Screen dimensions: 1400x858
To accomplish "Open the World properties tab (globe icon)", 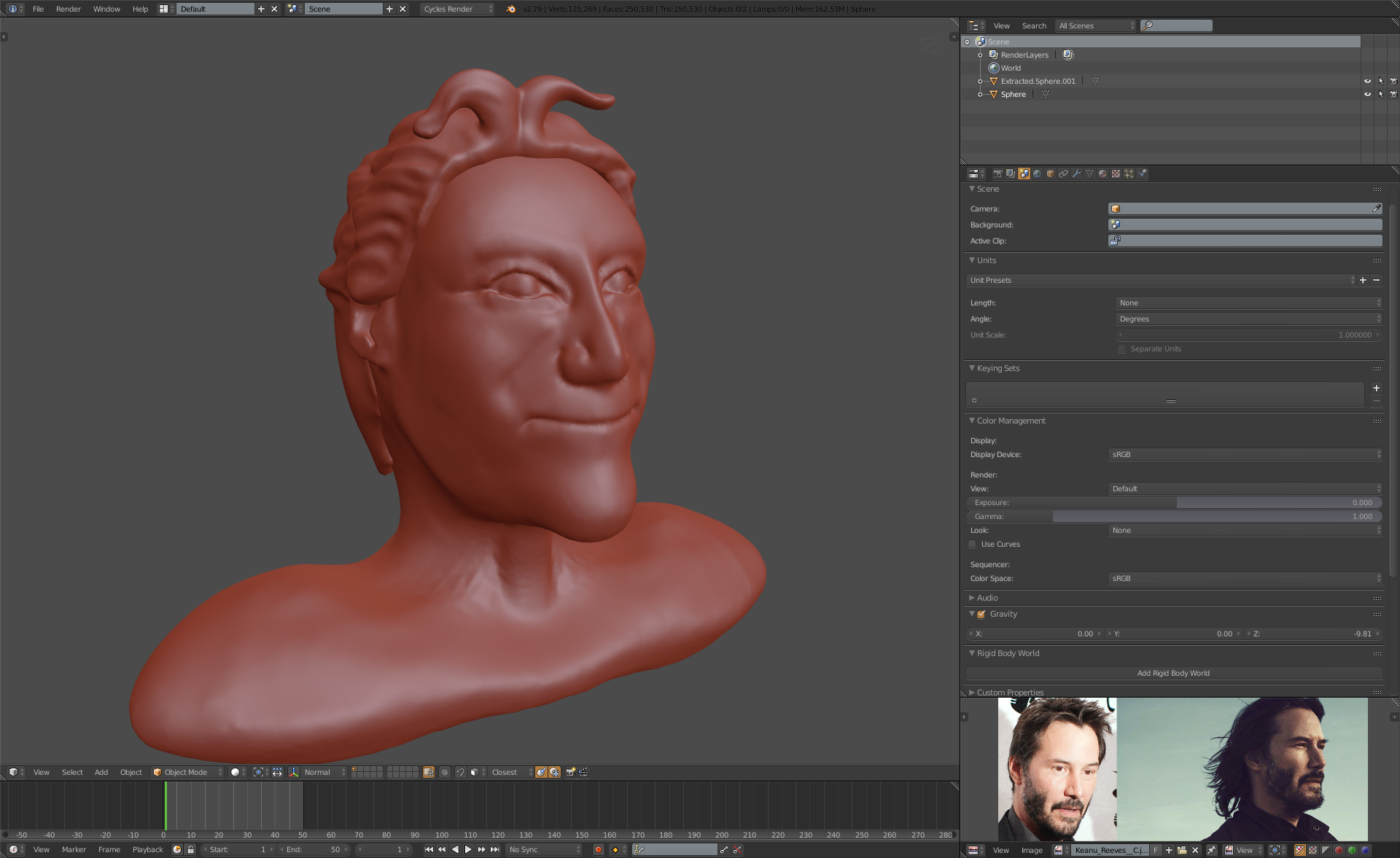I will [1037, 173].
